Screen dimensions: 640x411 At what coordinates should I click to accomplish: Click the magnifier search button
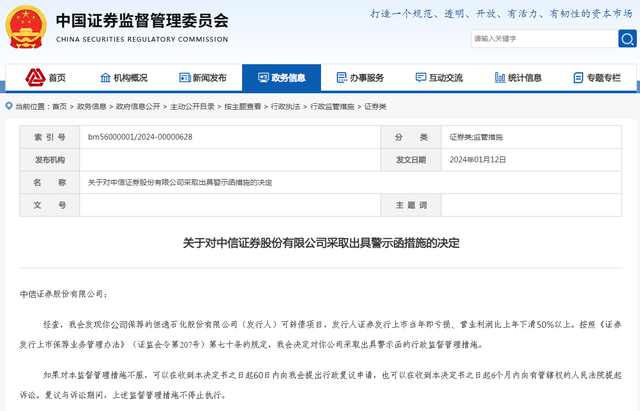(627, 39)
